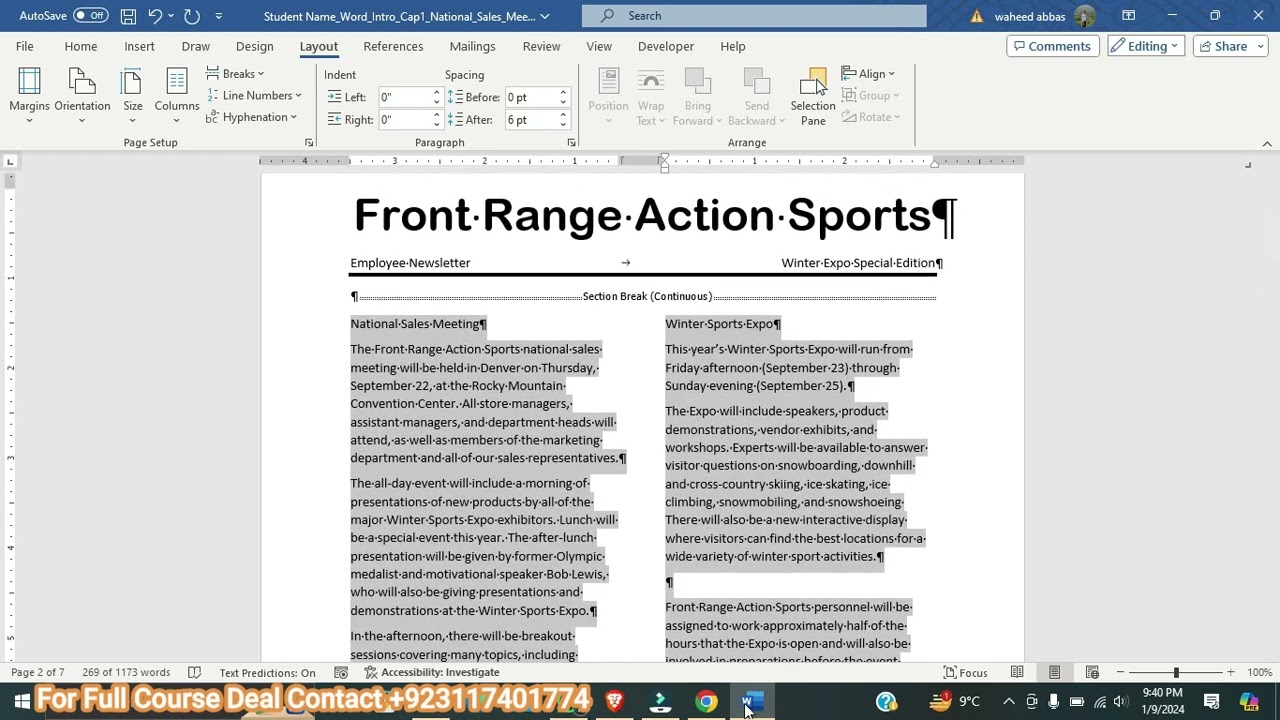Open the Breaks dropdown
Viewport: 1280px width, 720px height.
click(x=235, y=74)
